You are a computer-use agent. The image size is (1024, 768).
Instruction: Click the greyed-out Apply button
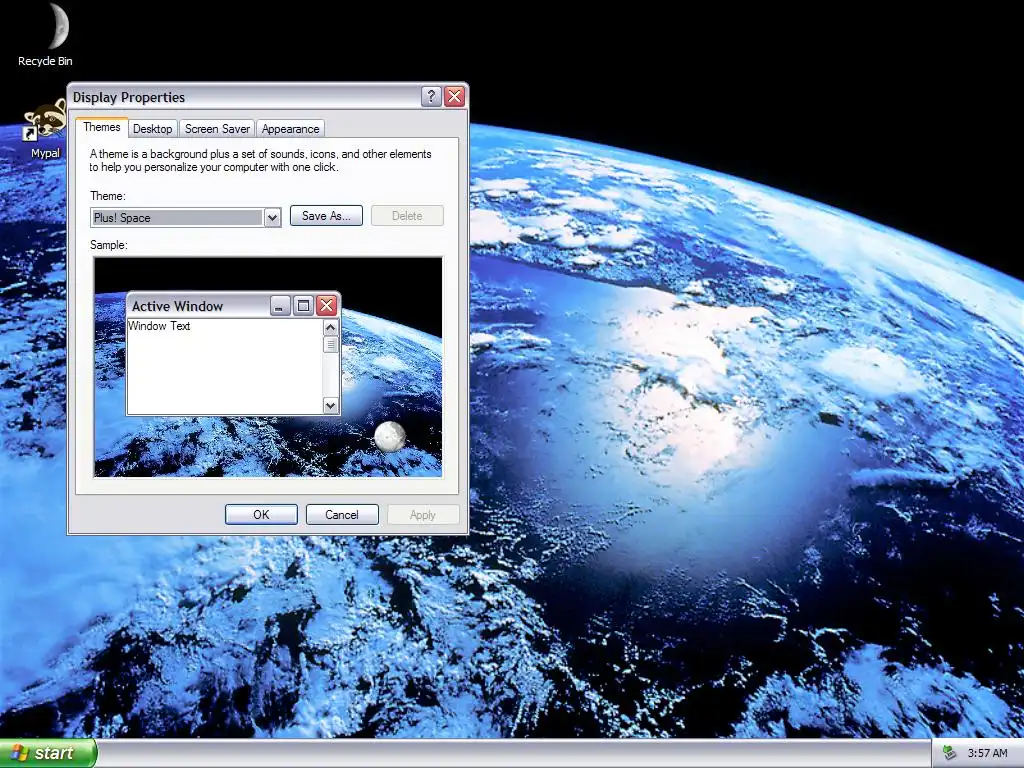click(x=423, y=515)
